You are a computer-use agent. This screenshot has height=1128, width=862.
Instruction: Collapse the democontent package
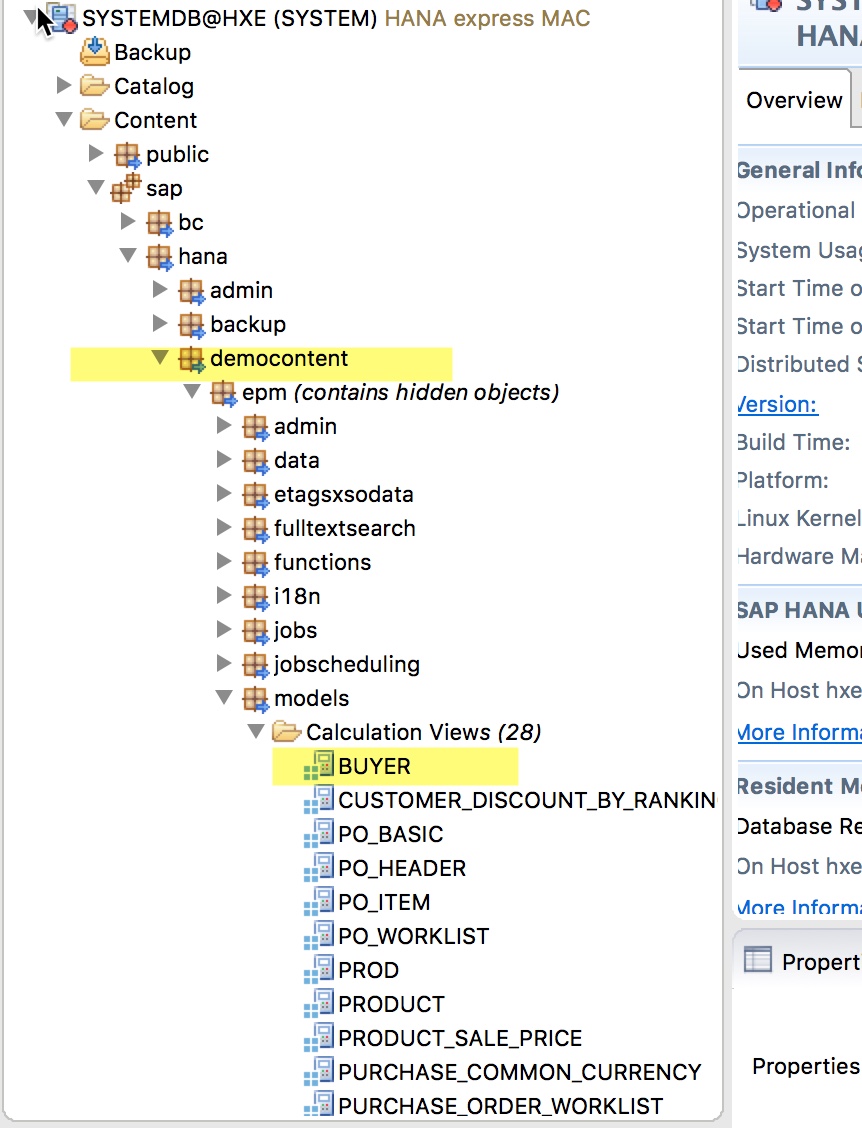point(160,357)
